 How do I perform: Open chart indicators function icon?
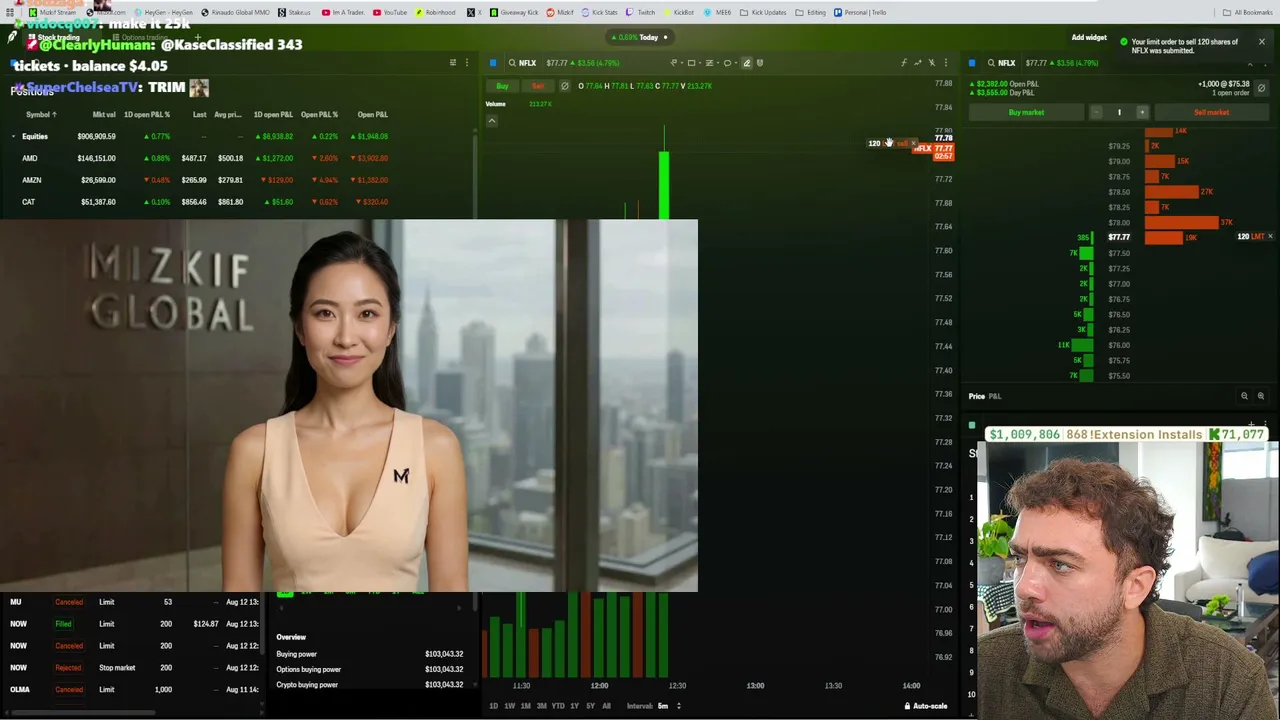[x=903, y=63]
